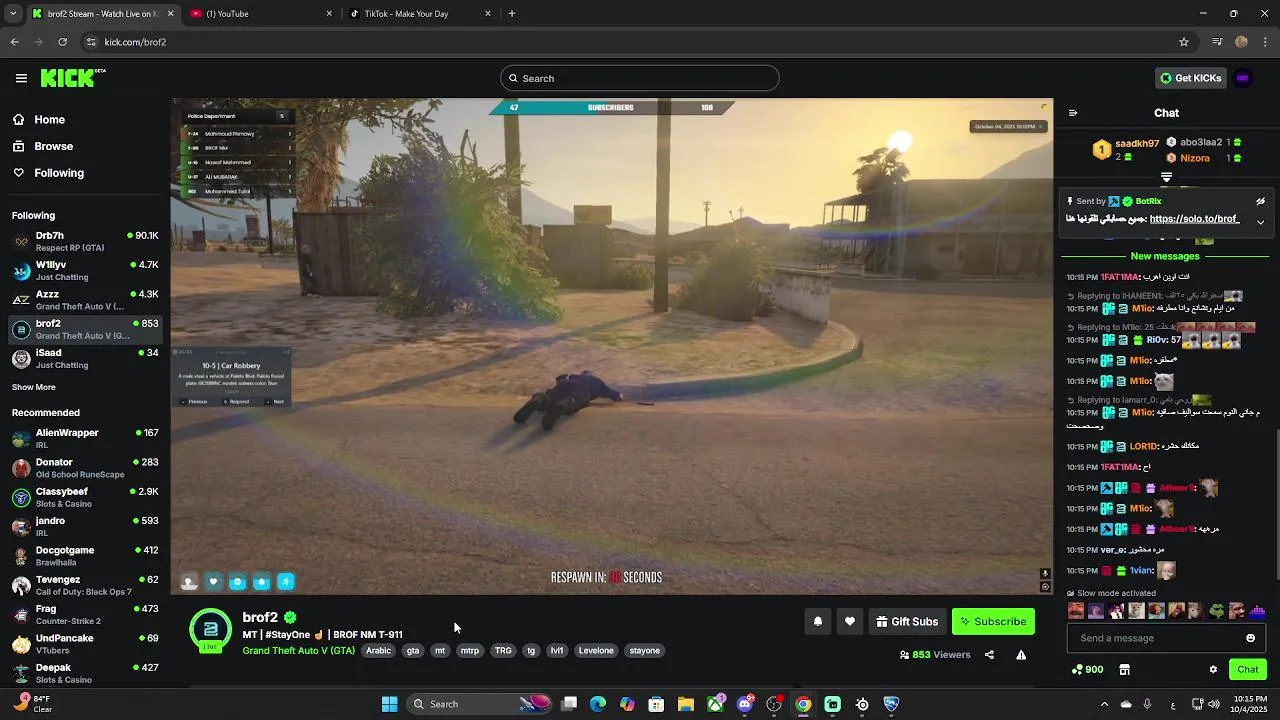
Task: Open Docgotgame recommended channel
Action: [85, 556]
